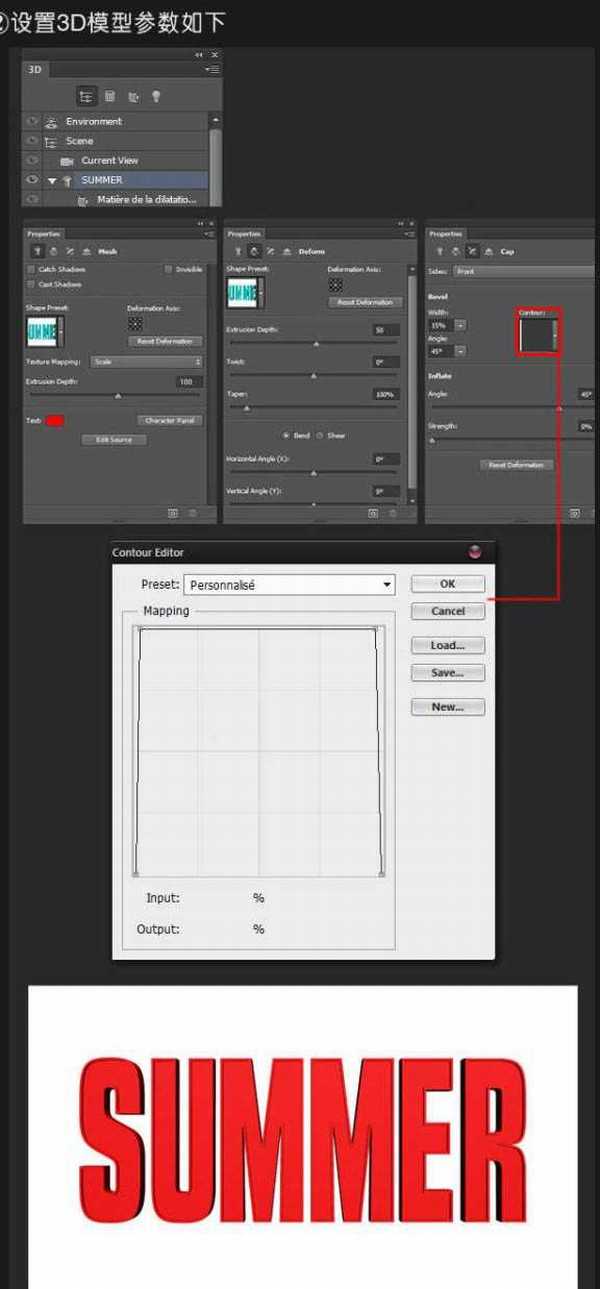Enable the Catch Shadows checkbox
The height and width of the screenshot is (1289, 600).
click(32, 269)
